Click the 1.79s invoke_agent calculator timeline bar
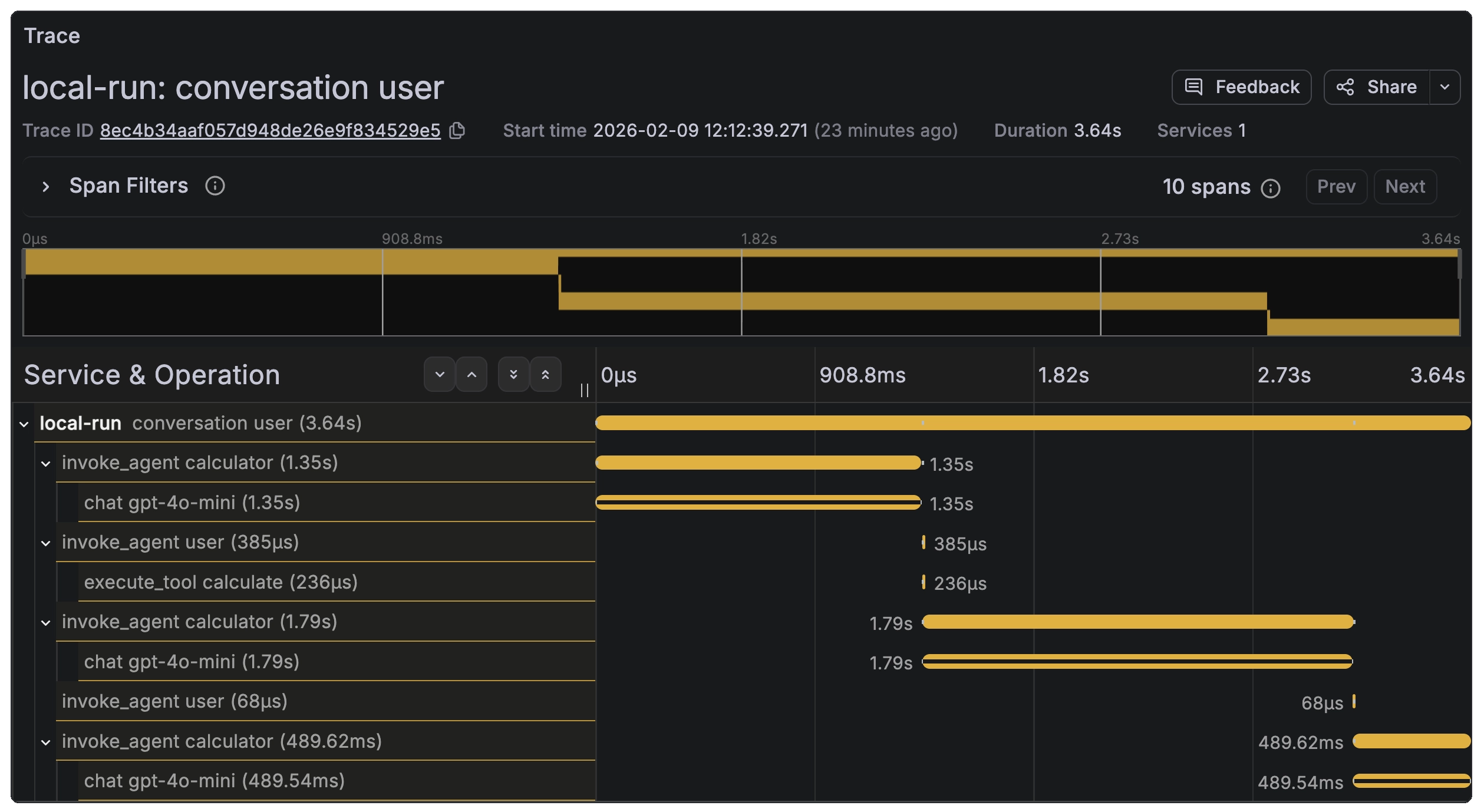 click(1138, 622)
